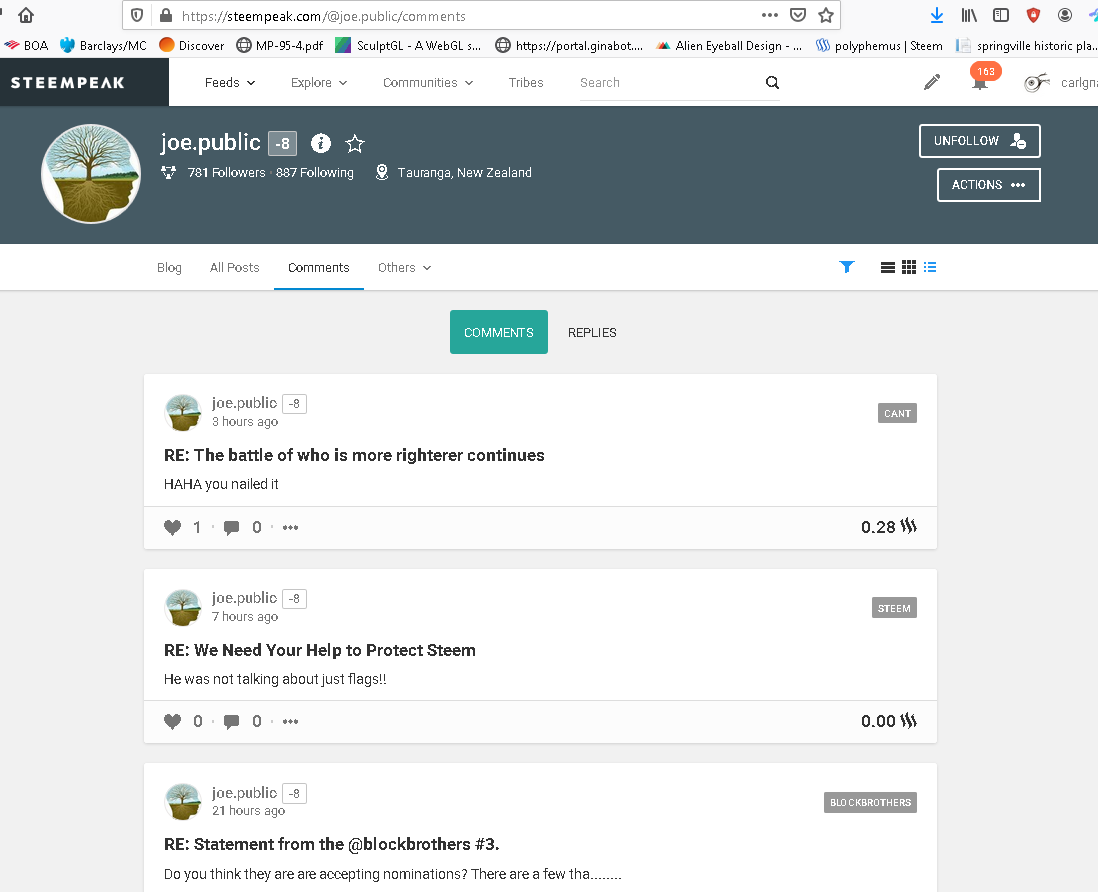Like the "HAHA you nailed it" comment

click(173, 527)
